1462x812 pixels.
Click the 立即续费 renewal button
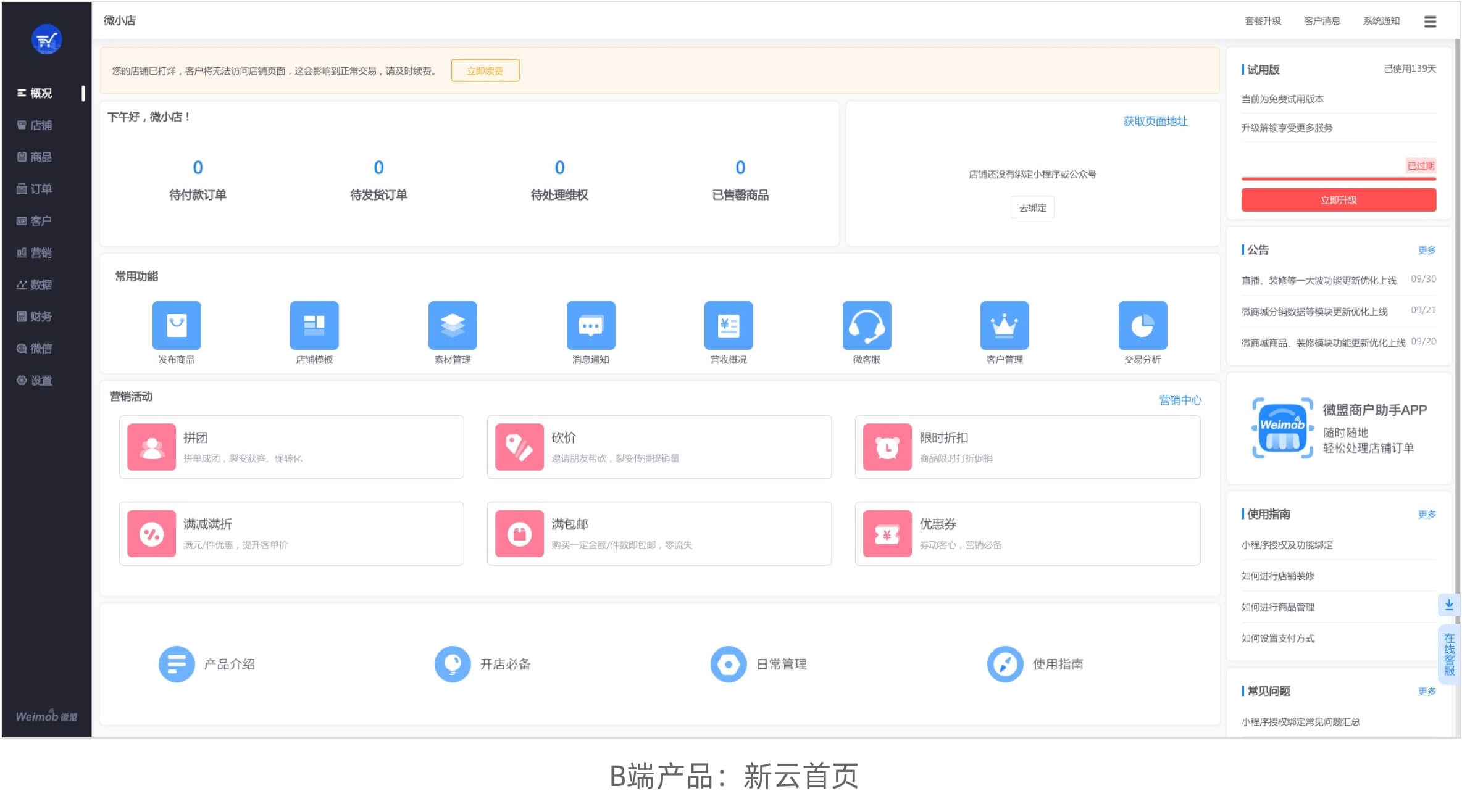485,71
